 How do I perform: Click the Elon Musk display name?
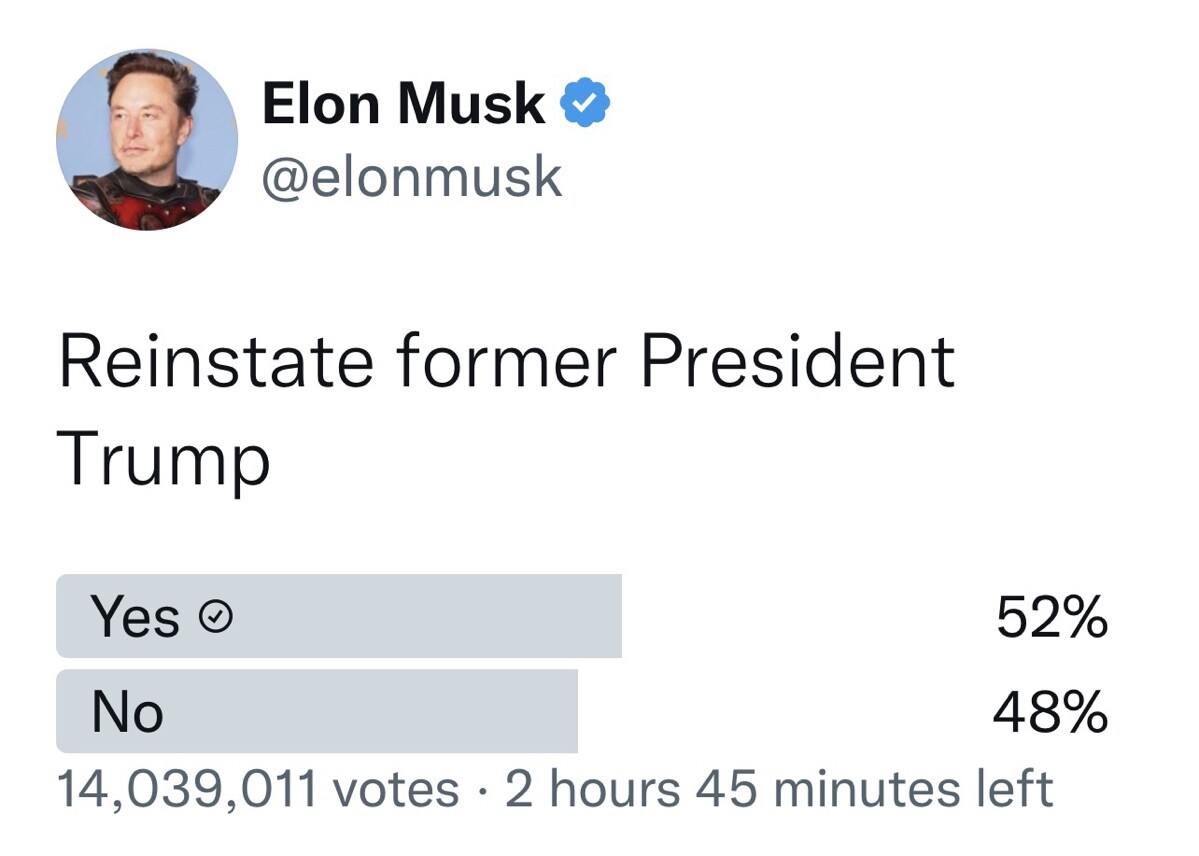pyautogui.click(x=403, y=103)
